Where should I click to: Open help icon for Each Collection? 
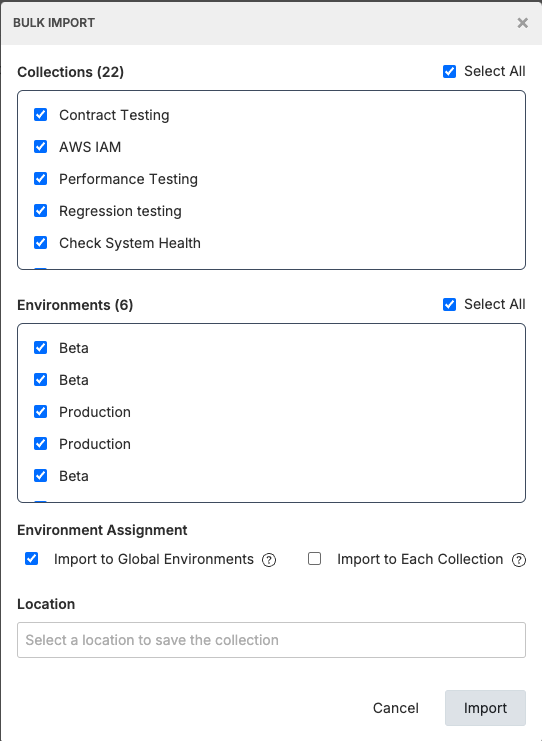(519, 560)
